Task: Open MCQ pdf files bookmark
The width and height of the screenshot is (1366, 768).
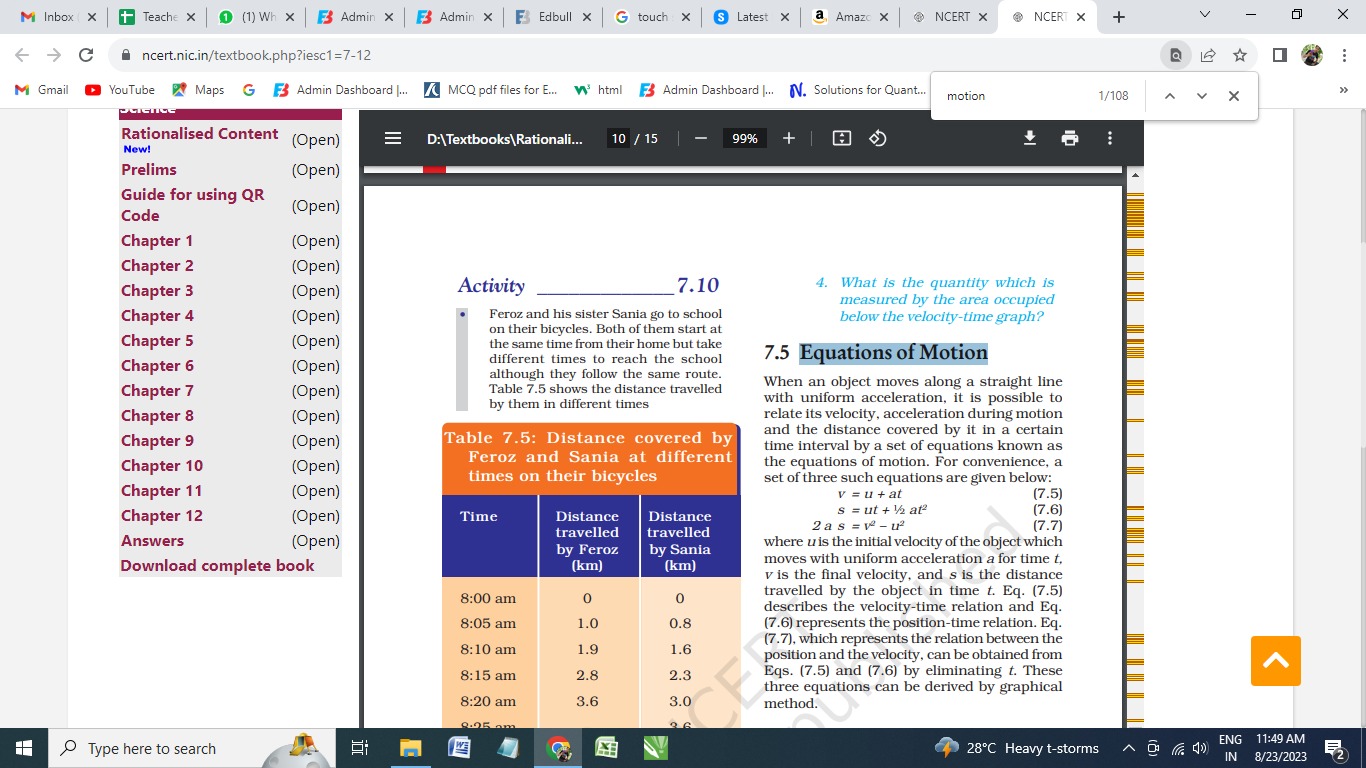Action: (x=491, y=90)
